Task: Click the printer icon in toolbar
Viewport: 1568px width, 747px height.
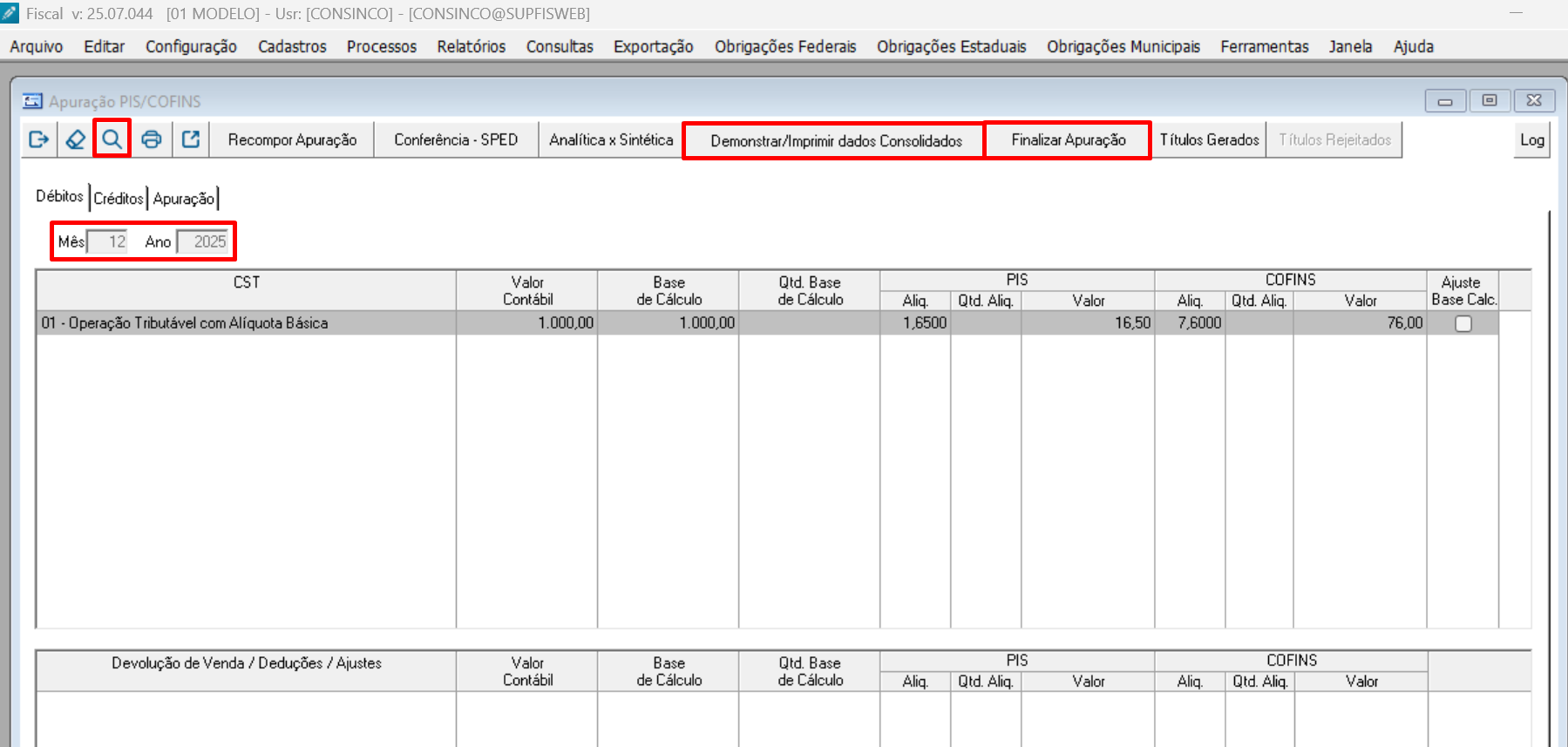Action: [152, 139]
